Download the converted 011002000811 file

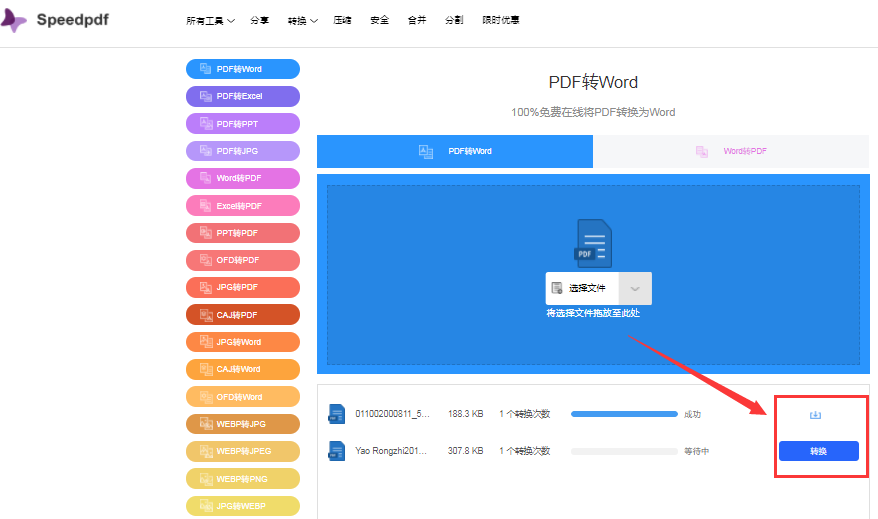pos(815,415)
